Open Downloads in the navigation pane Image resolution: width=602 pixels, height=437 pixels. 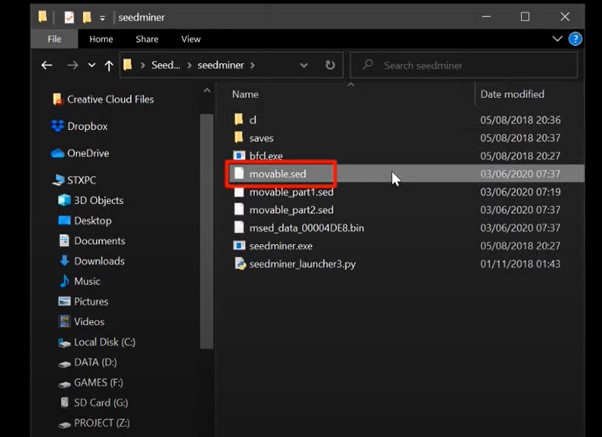point(99,261)
